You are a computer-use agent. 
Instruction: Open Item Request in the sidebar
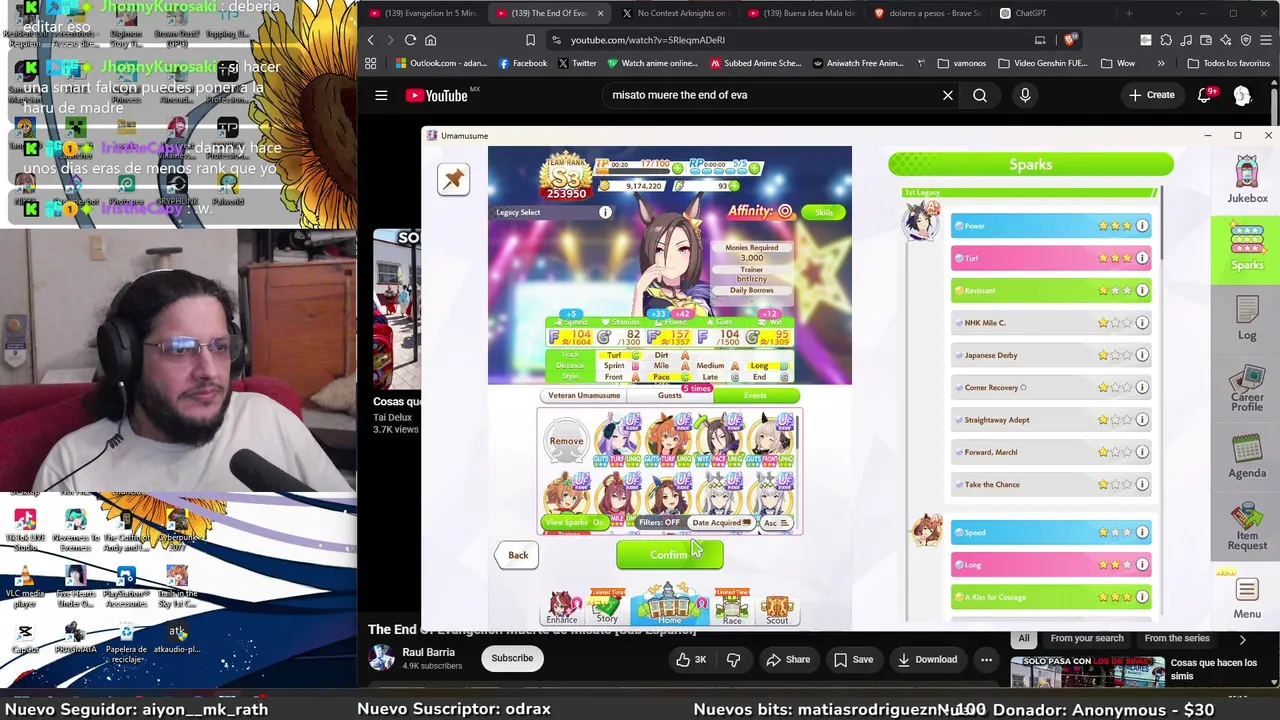1247,527
